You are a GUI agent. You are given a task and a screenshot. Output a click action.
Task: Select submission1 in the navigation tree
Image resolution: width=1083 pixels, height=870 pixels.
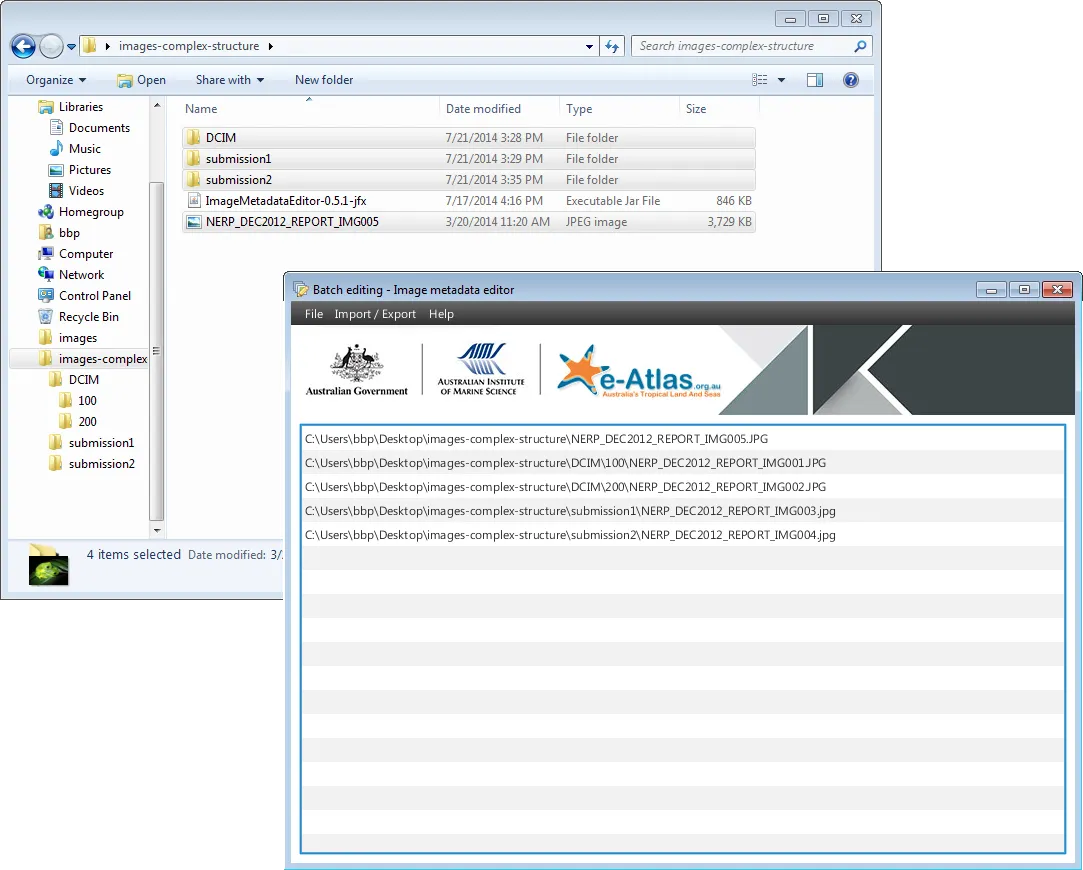coord(92,443)
